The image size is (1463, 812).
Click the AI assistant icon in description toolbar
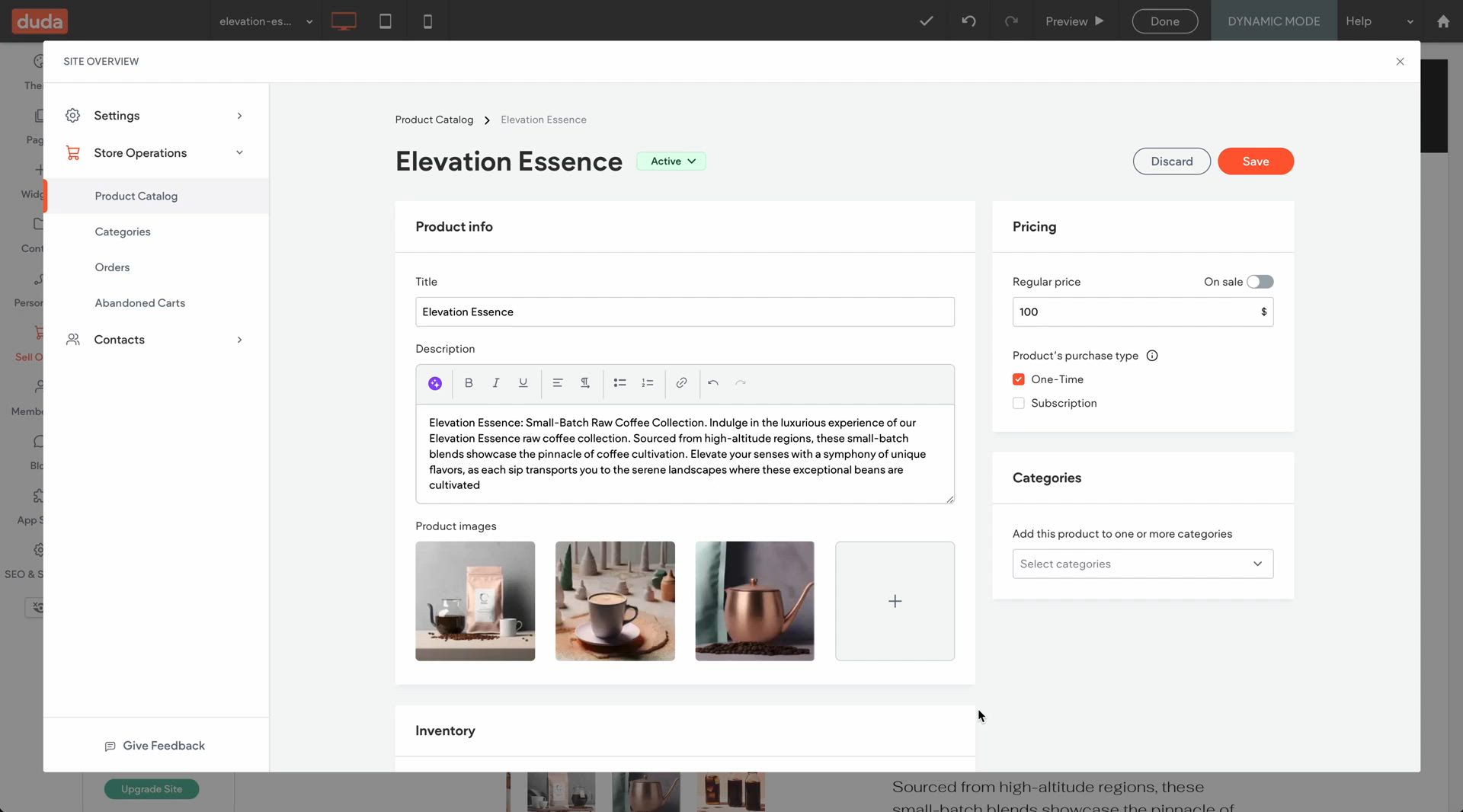point(434,383)
